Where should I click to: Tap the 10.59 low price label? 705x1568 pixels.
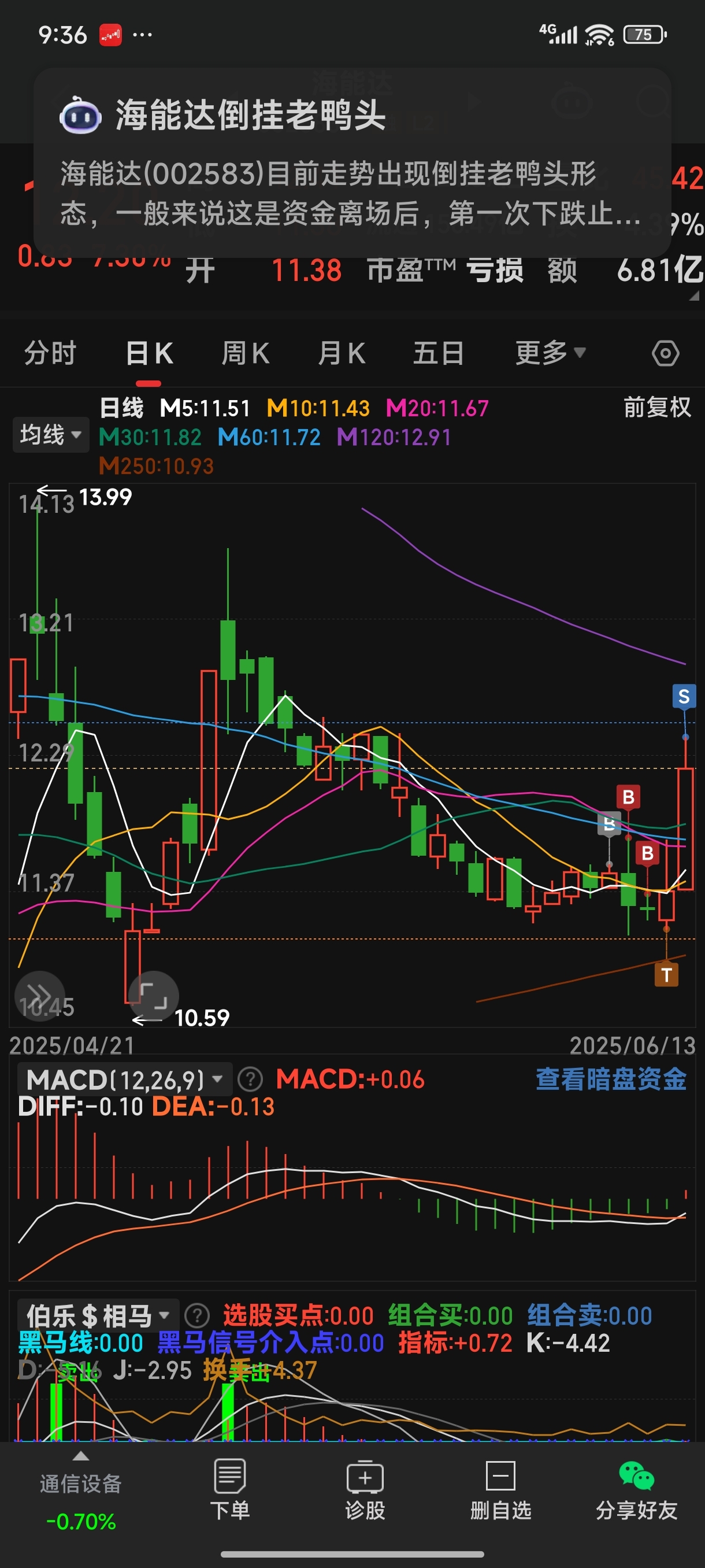pos(202,1018)
